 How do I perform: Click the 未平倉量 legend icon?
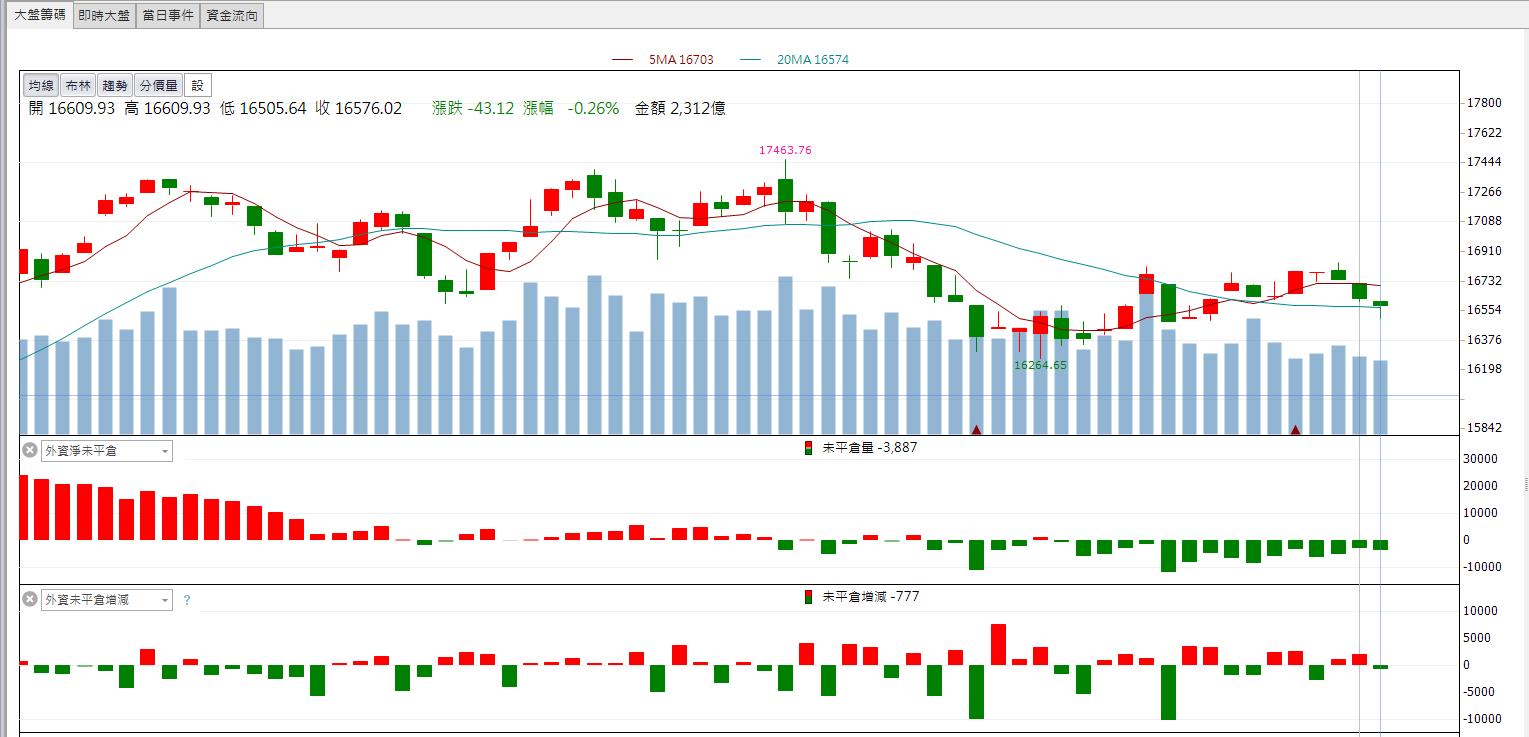(808, 448)
